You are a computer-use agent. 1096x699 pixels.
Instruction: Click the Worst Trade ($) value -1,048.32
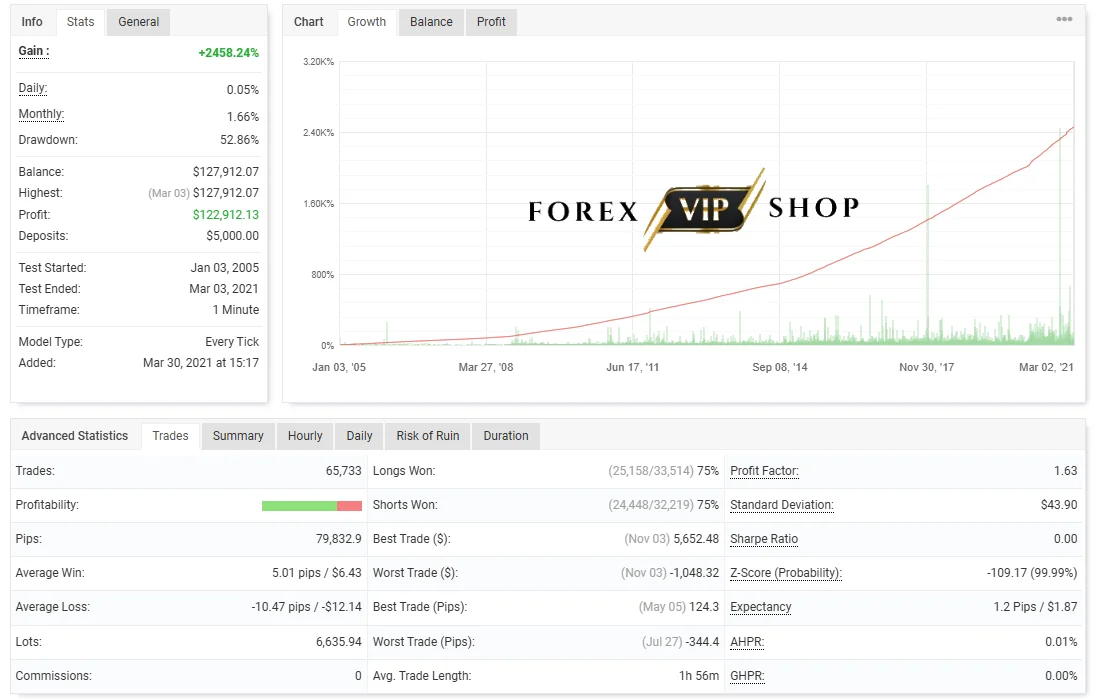click(x=694, y=573)
